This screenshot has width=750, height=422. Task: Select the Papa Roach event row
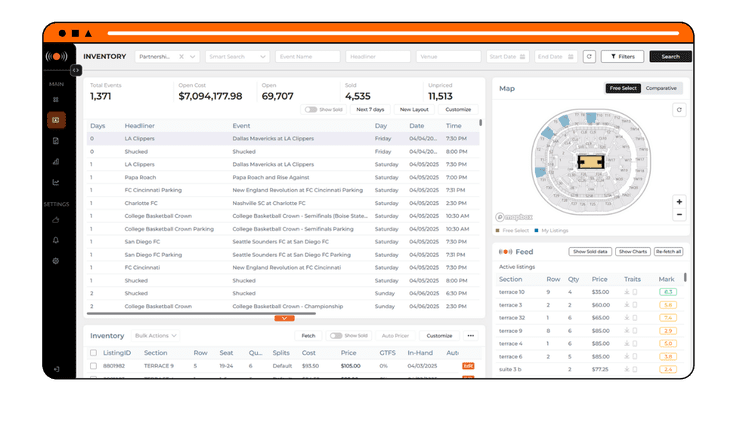point(283,178)
